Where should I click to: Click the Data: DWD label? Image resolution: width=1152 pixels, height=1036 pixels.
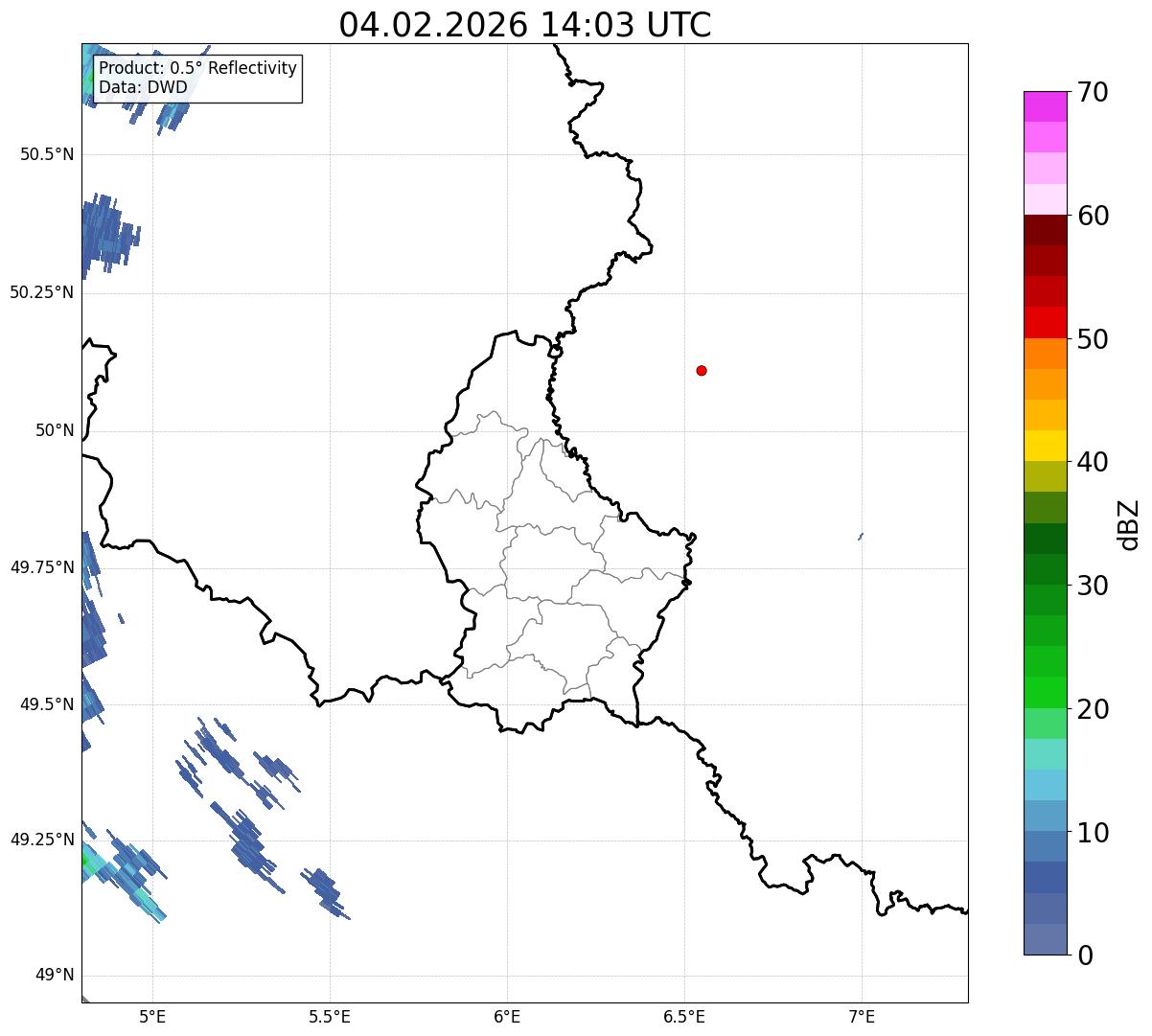144,87
